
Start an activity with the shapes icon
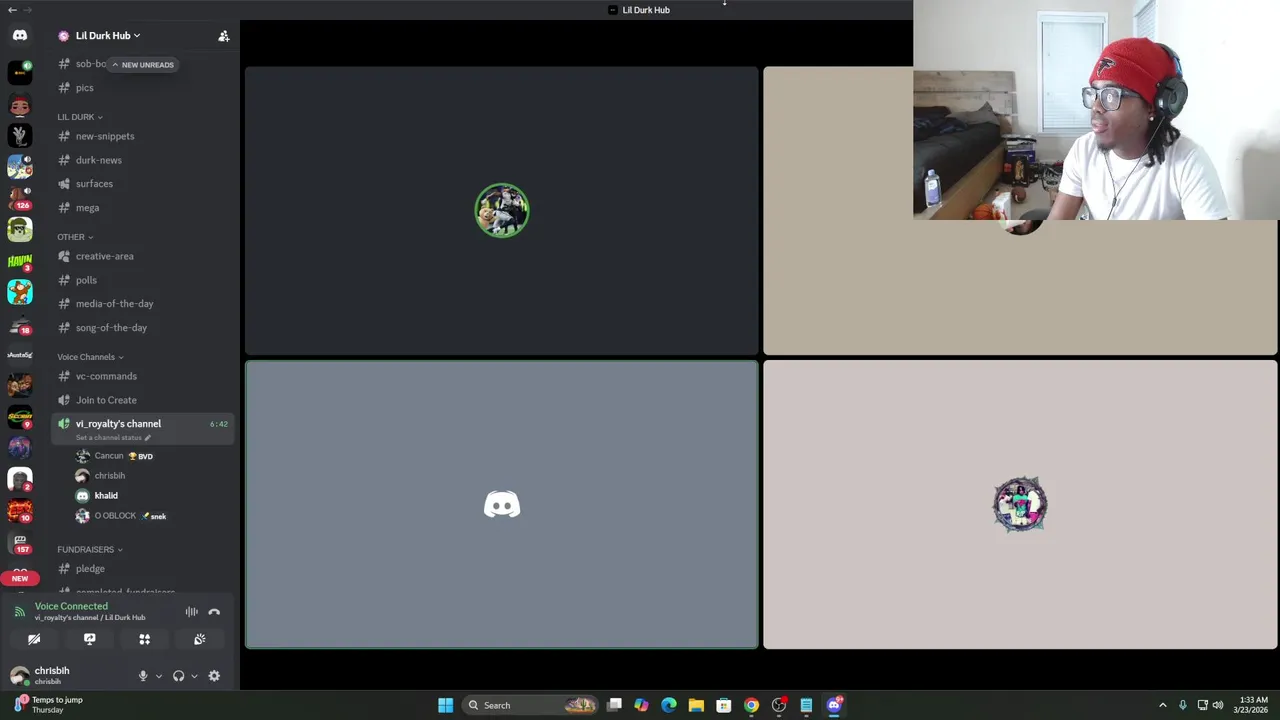(x=144, y=639)
